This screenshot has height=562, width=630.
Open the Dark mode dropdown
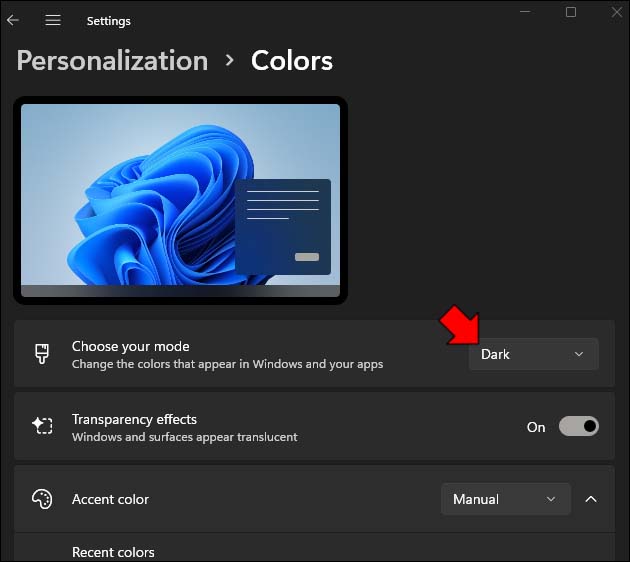click(533, 354)
